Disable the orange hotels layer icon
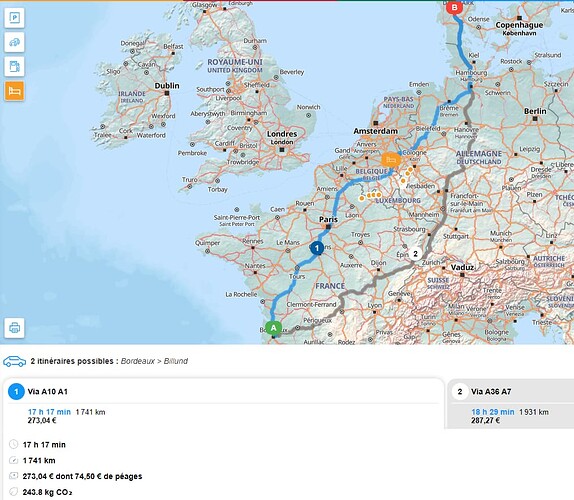574x500 pixels. (14, 91)
